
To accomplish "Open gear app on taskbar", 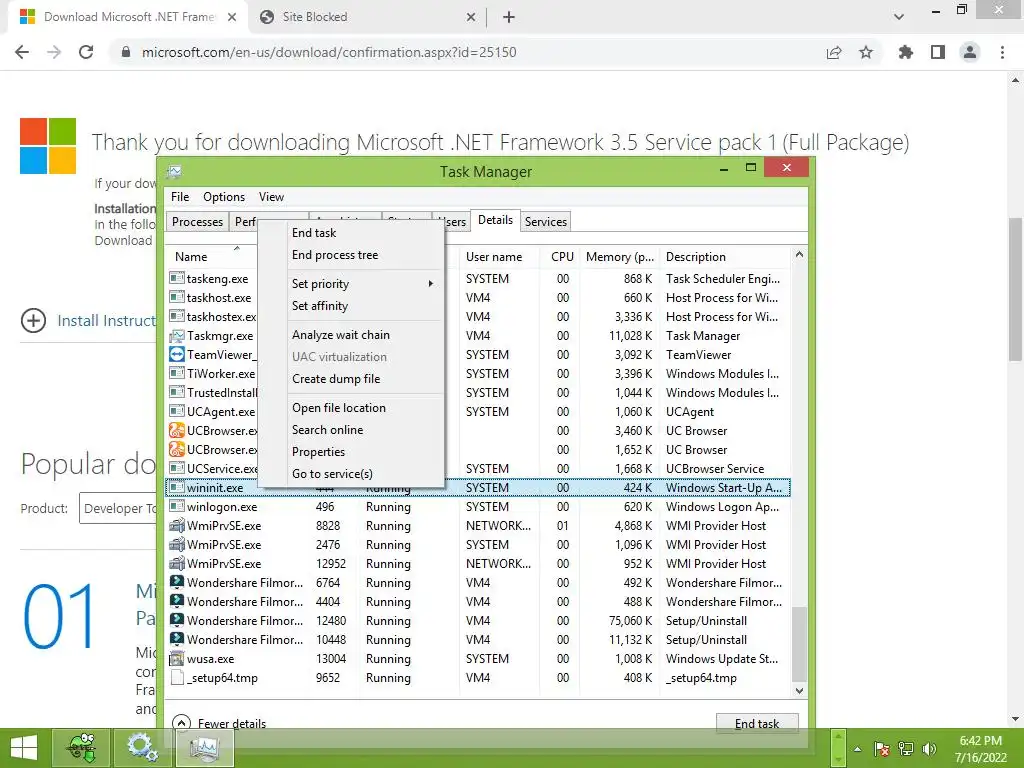I will point(141,748).
